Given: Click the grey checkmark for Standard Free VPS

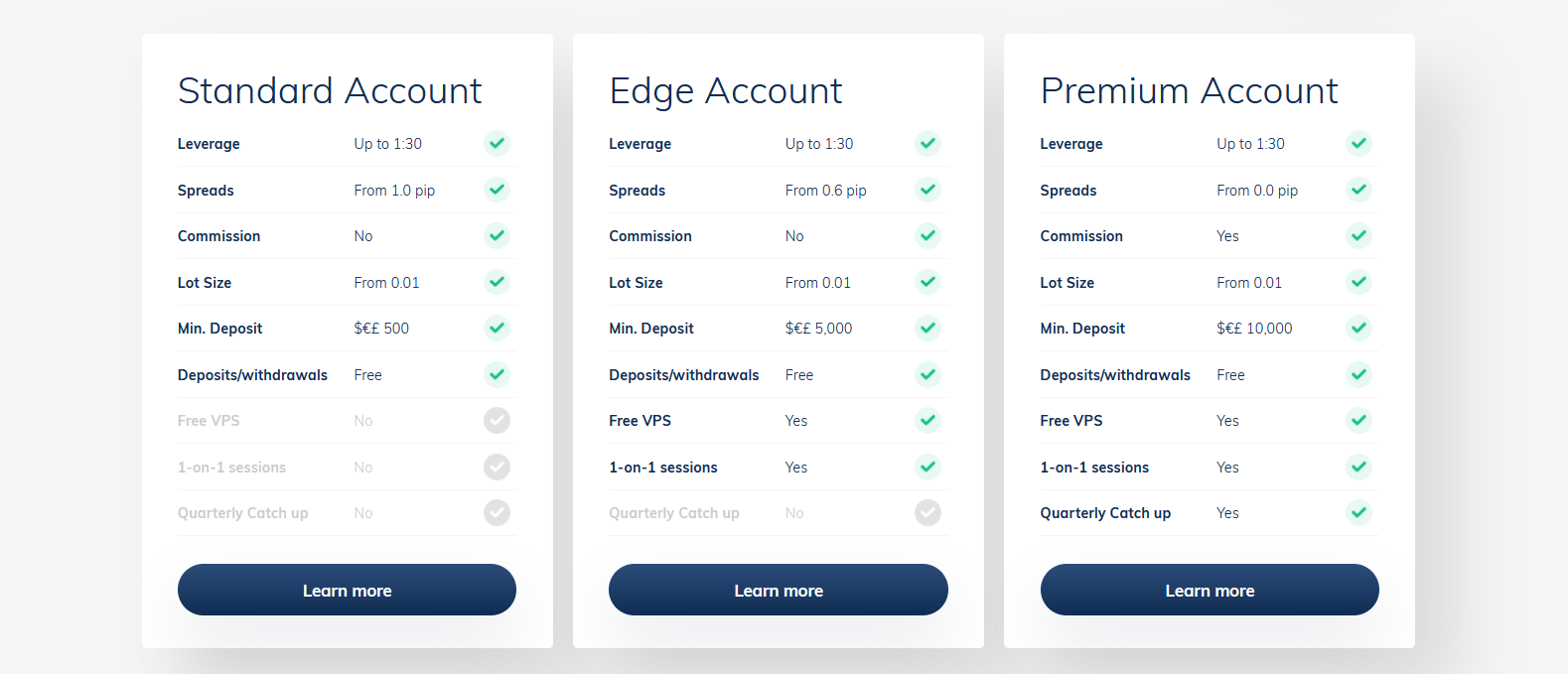Looking at the screenshot, I should point(497,420).
